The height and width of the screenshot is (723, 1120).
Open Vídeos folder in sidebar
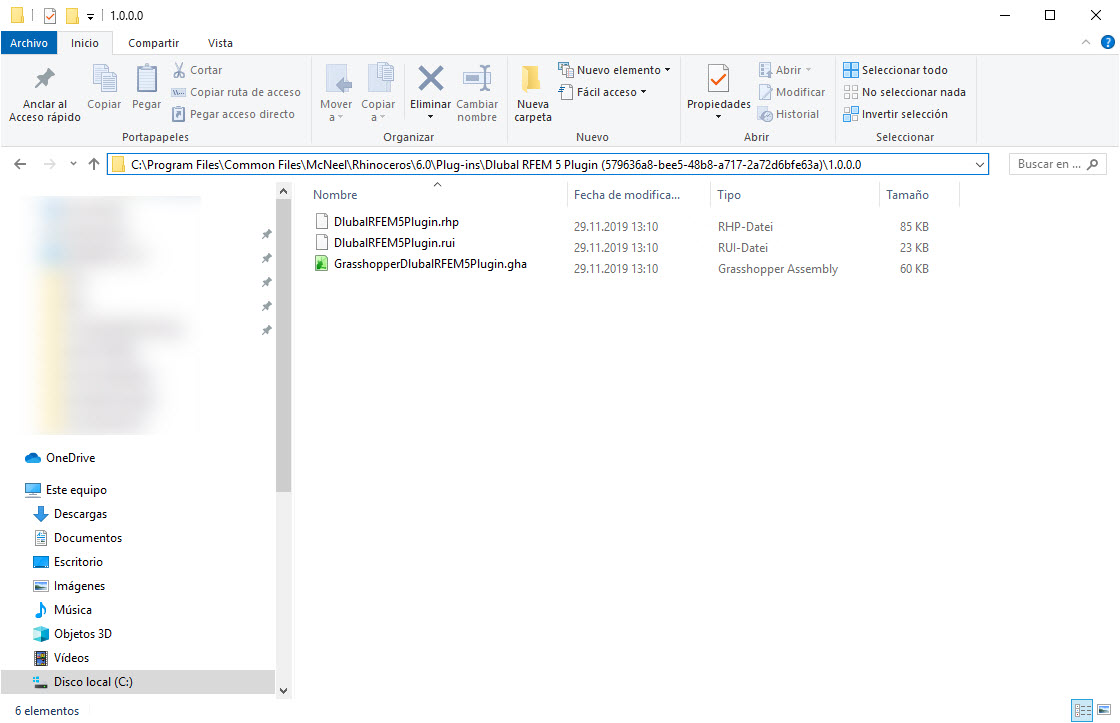pyautogui.click(x=71, y=658)
